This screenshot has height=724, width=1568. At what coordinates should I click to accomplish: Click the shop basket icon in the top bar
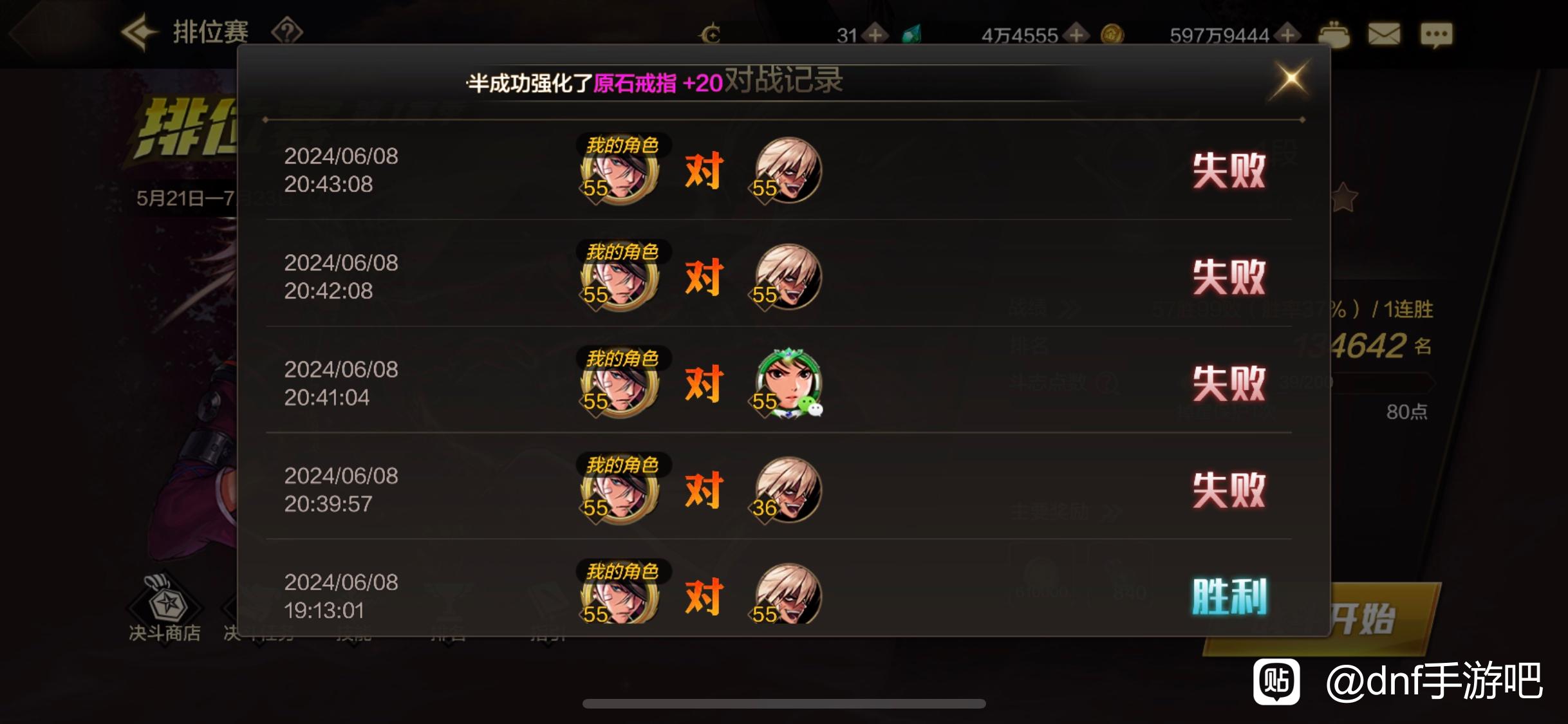pyautogui.click(x=1333, y=34)
